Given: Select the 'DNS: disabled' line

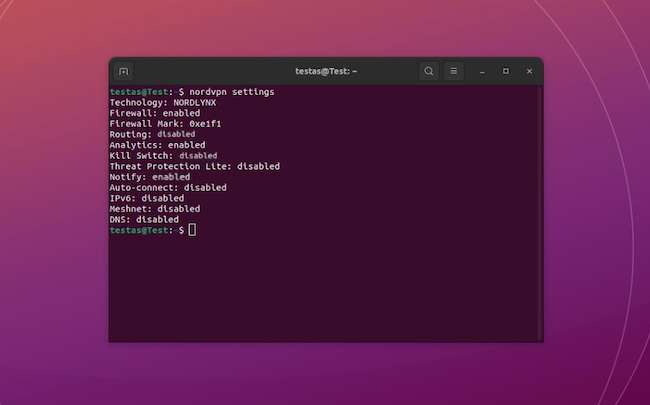Looking at the screenshot, I should click(x=144, y=220).
